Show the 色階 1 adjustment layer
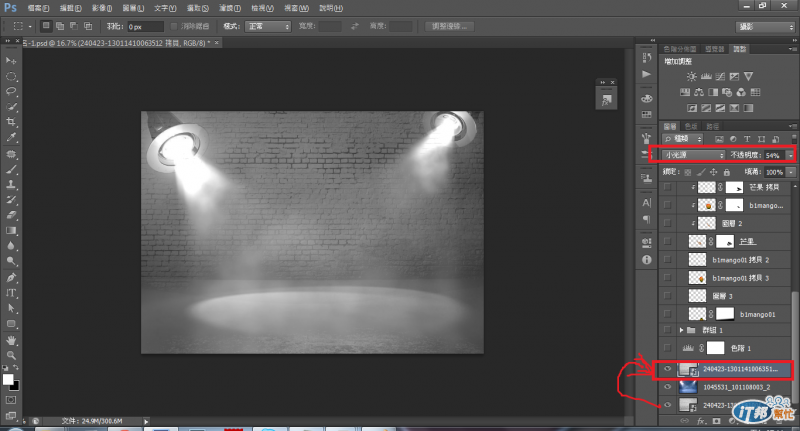The image size is (800, 431). click(x=667, y=348)
